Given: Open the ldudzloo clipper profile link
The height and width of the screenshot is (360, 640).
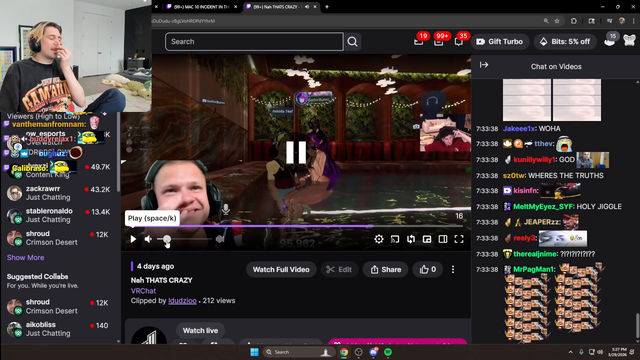Looking at the screenshot, I should click(182, 301).
